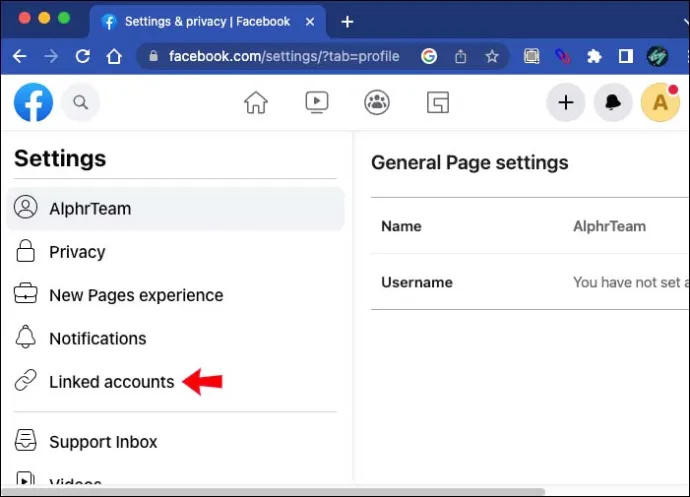Open the Pages feed square icon
Viewport: 690px width, 497px height.
pos(438,102)
